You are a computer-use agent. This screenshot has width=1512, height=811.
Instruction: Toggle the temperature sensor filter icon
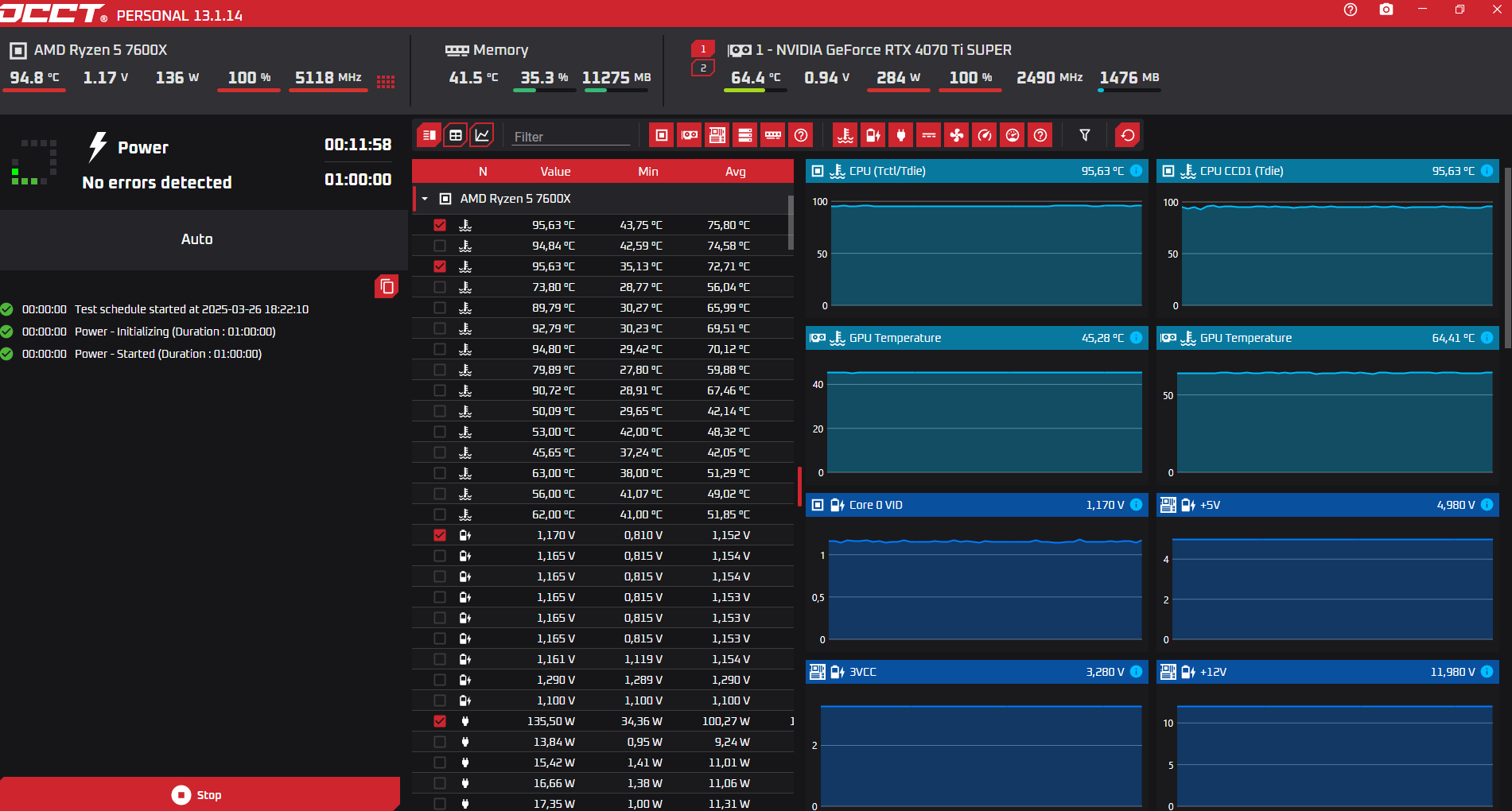845,135
